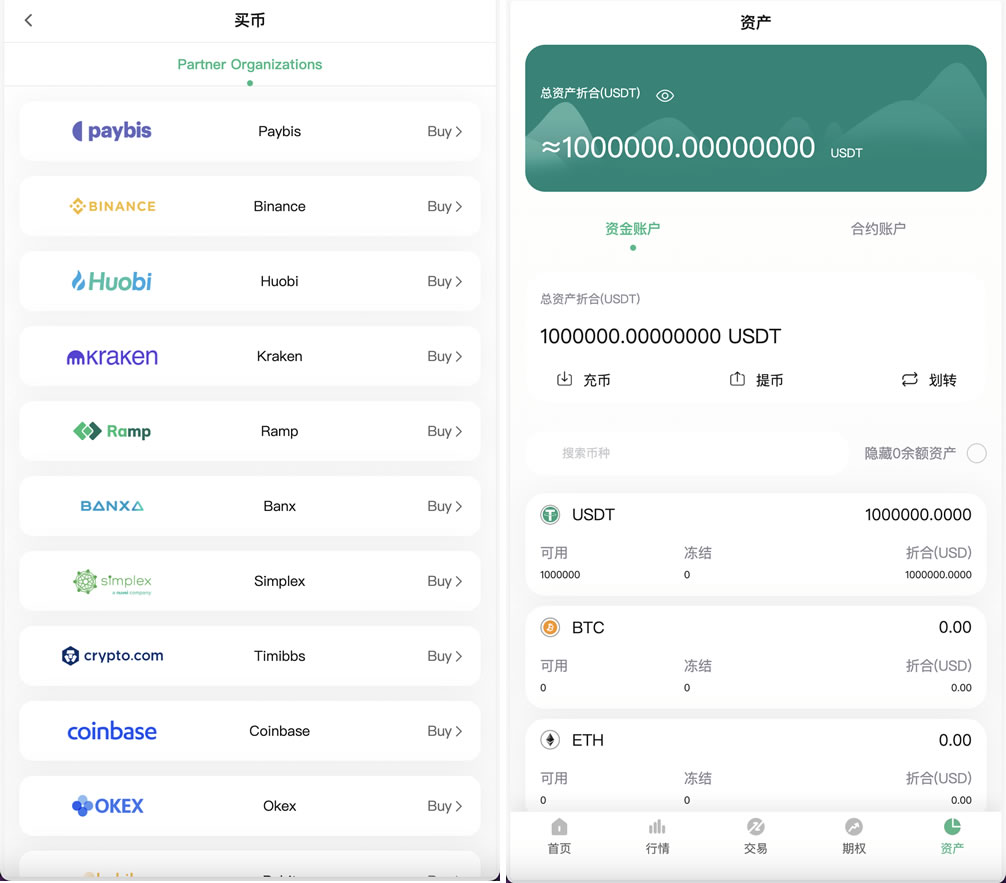Go to the trade (交易) bottom tab
This screenshot has width=1006, height=883.
[755, 836]
